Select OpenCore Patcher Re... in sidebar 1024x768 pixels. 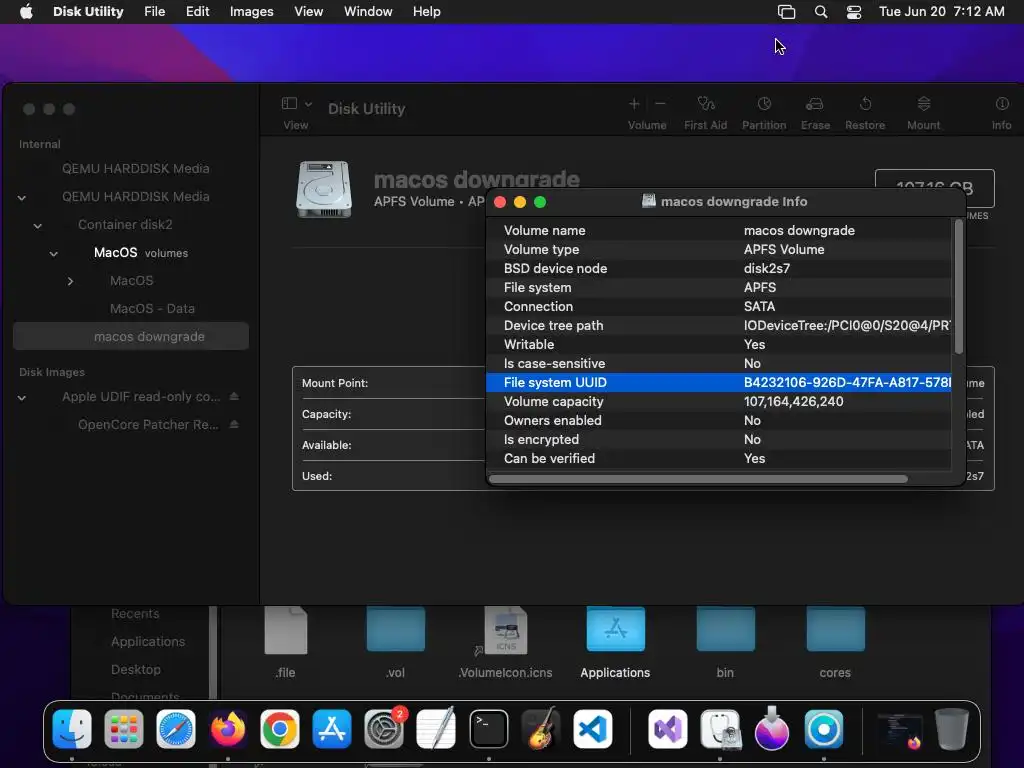click(x=148, y=424)
